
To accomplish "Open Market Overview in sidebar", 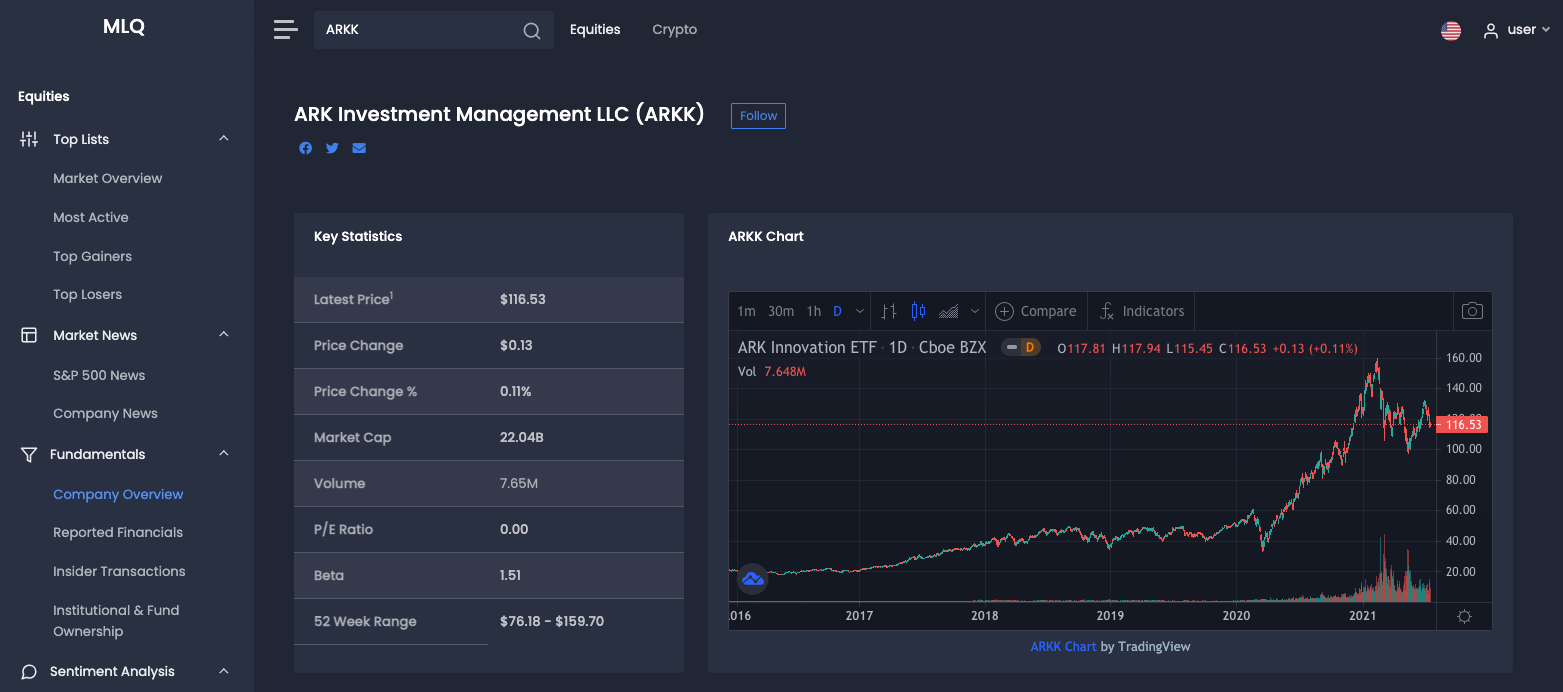I will [108, 178].
